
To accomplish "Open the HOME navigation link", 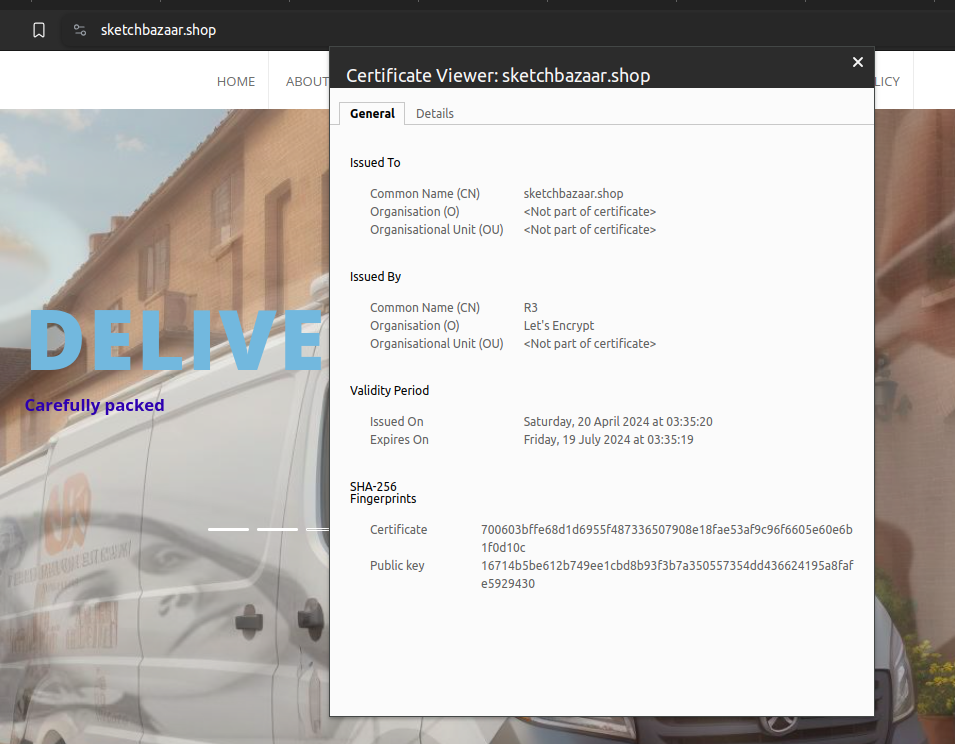I will 236,81.
